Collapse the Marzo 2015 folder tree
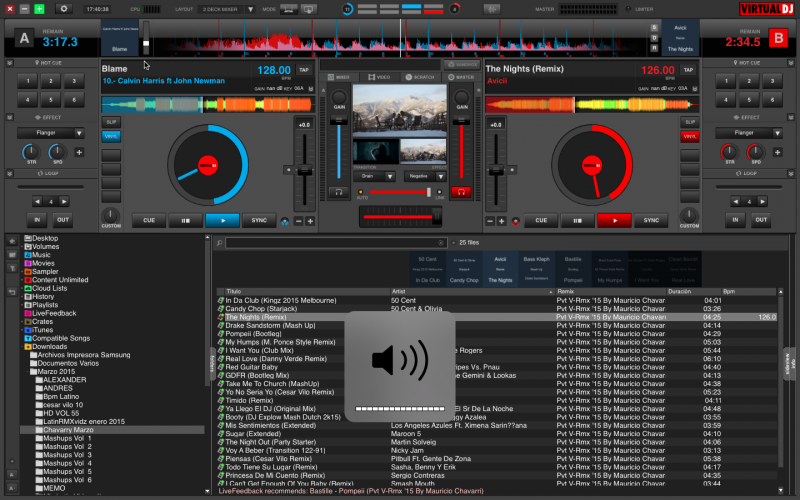The image size is (800, 500). click(29, 371)
